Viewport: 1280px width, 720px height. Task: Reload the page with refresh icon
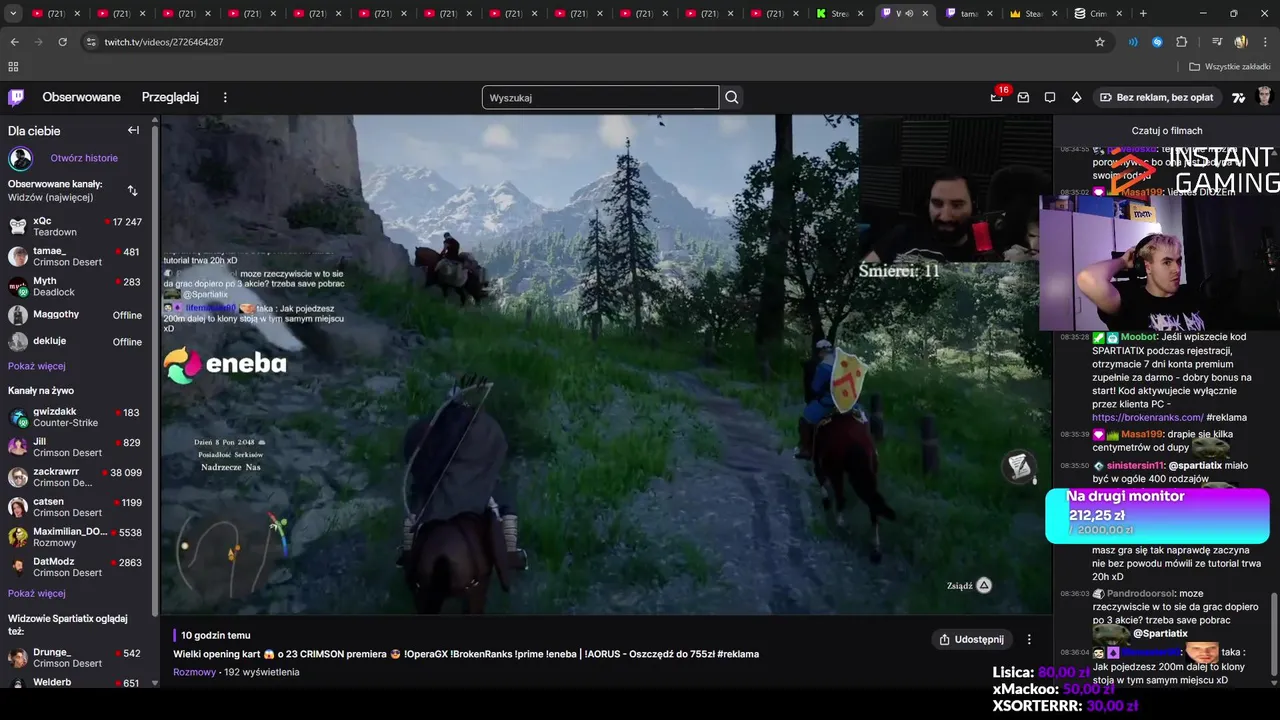[62, 42]
